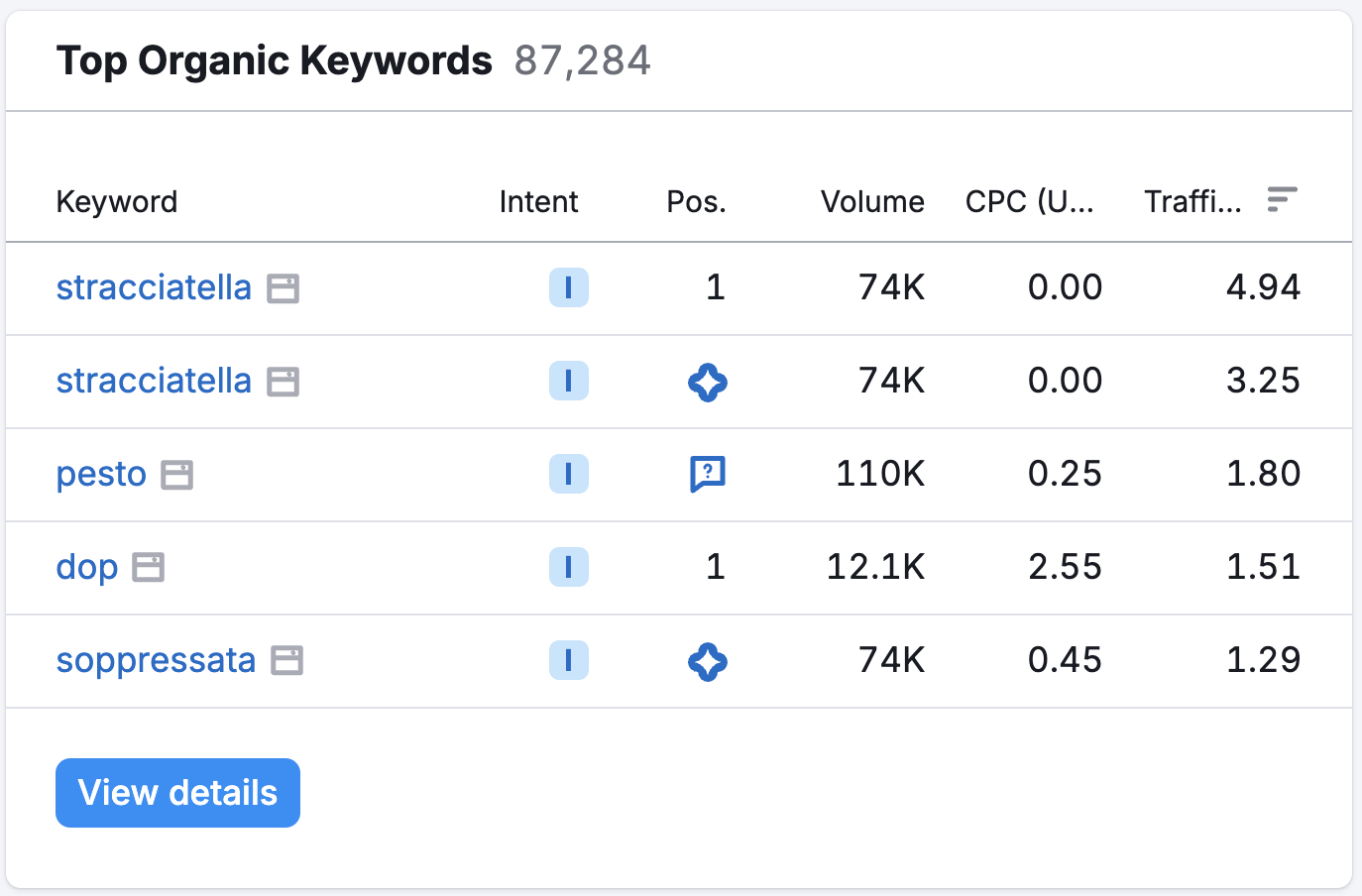Image resolution: width=1362 pixels, height=896 pixels.
Task: Select the 3.25 traffic value
Action: pyautogui.click(x=1263, y=381)
